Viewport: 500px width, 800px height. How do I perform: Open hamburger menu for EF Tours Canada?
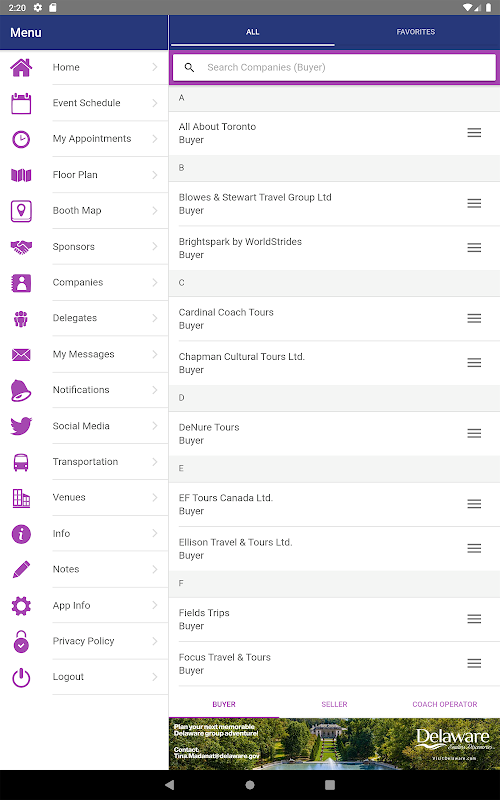tap(474, 504)
